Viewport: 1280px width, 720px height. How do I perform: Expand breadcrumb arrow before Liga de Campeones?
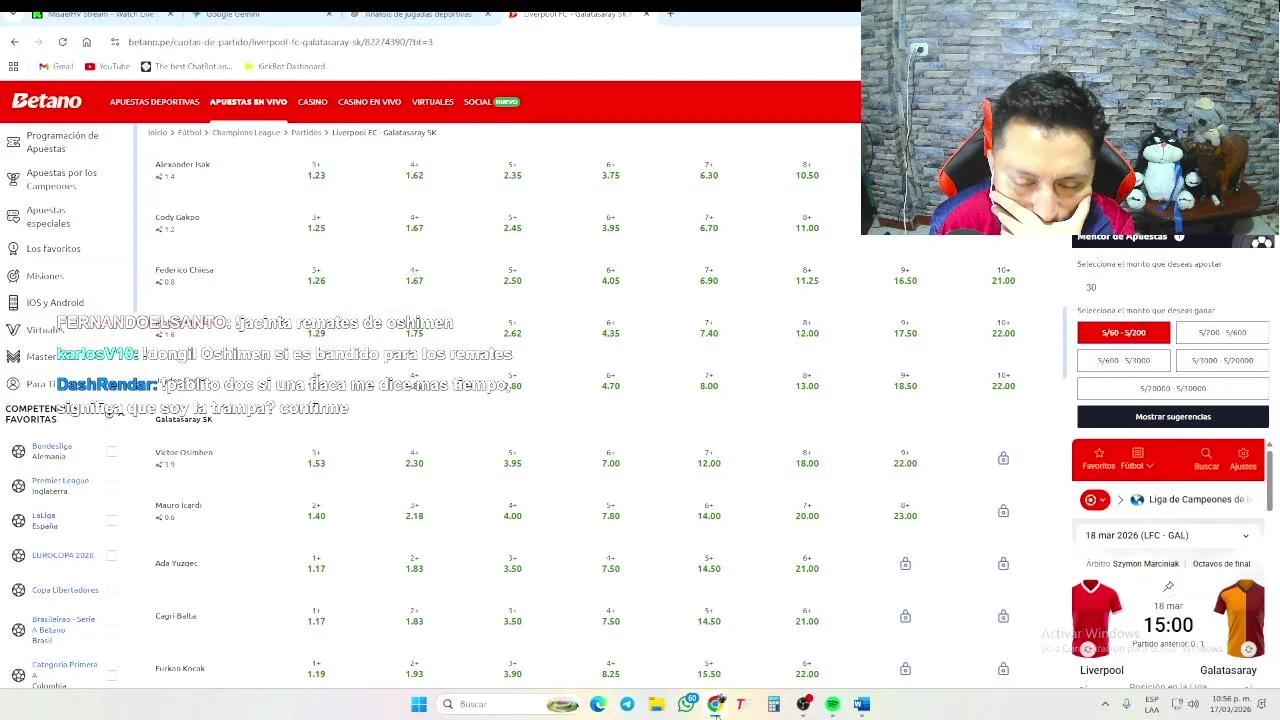point(1120,499)
